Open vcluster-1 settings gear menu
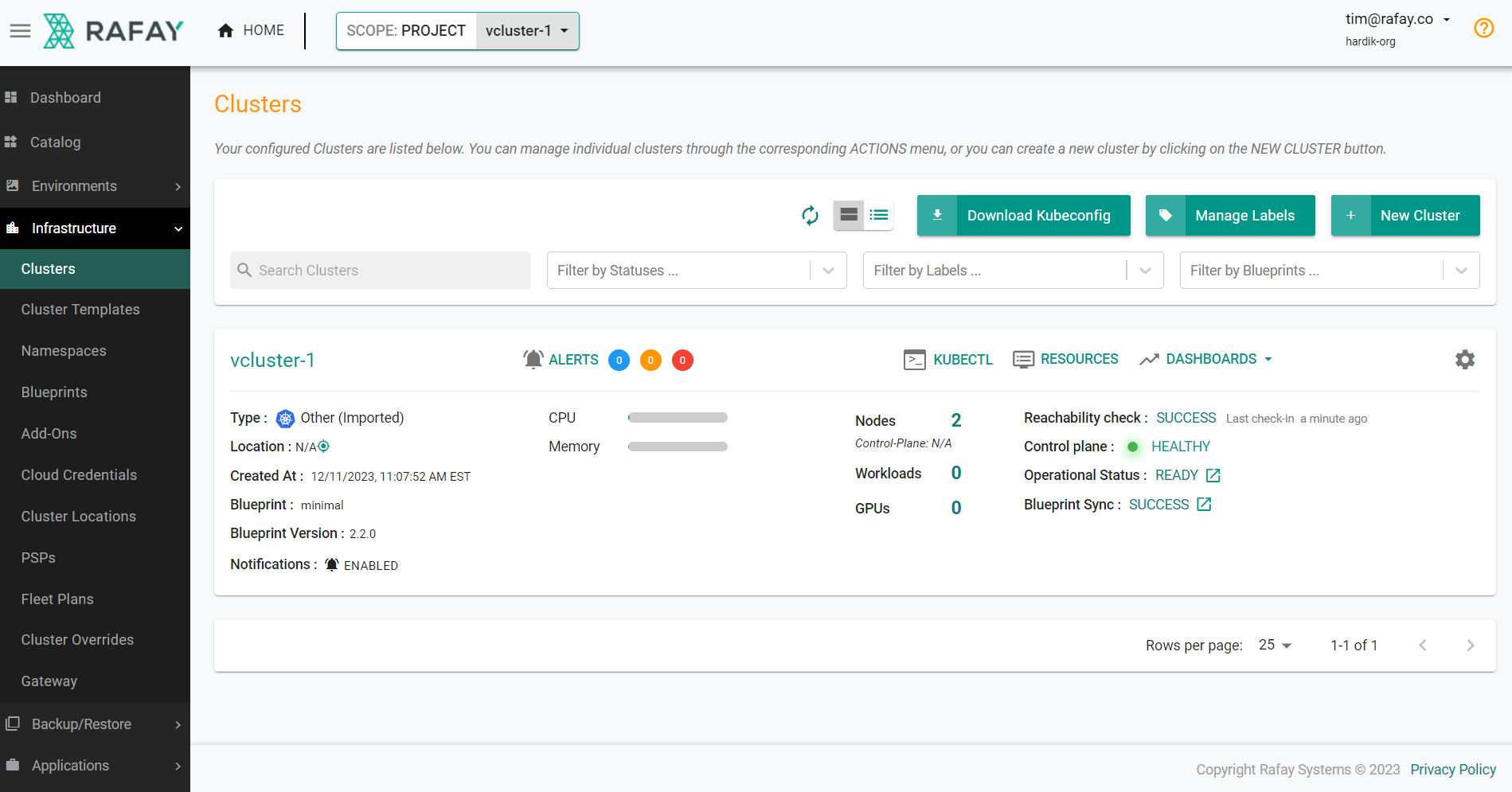The width and height of the screenshot is (1512, 792). [1465, 359]
